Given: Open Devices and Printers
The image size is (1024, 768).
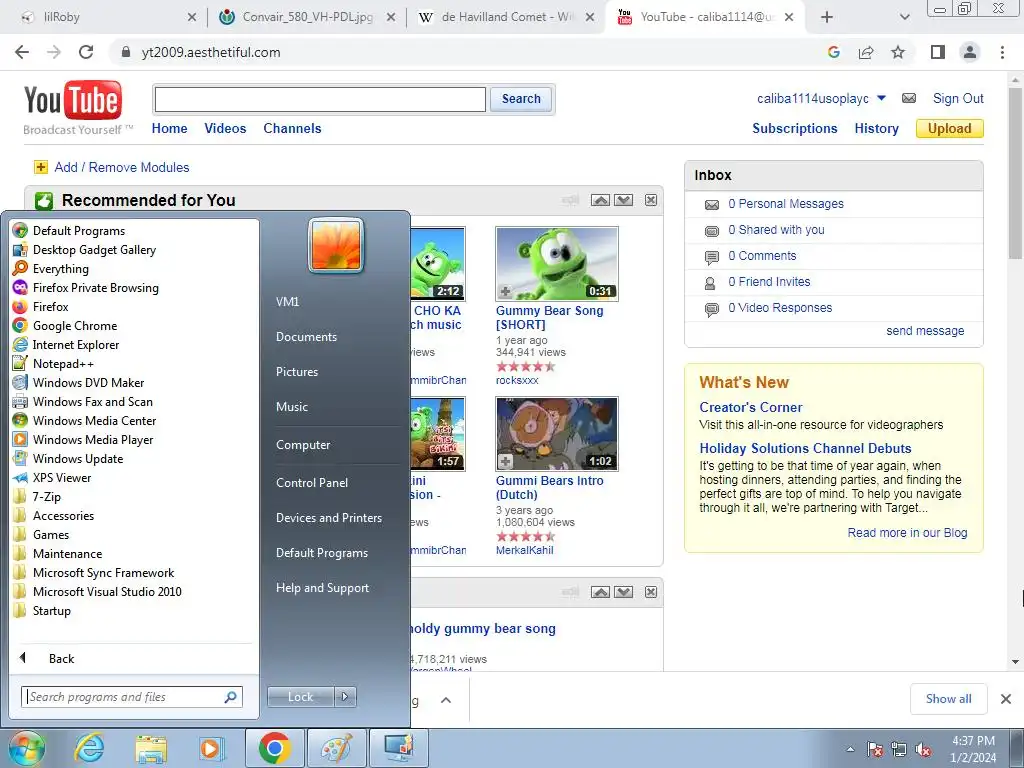Looking at the screenshot, I should [x=328, y=517].
